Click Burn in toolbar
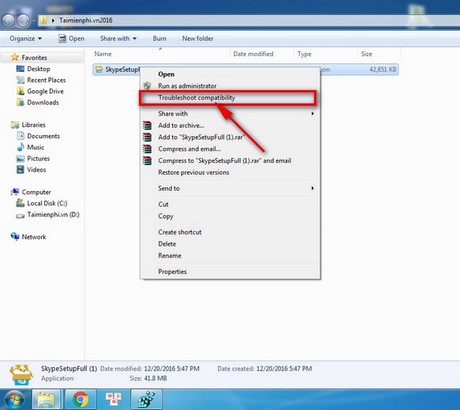This screenshot has width=460, height=410. (x=159, y=38)
